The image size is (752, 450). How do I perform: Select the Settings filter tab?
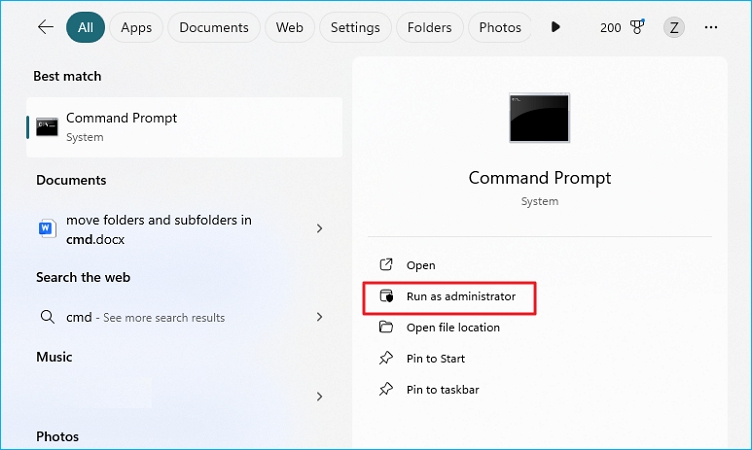tap(355, 27)
